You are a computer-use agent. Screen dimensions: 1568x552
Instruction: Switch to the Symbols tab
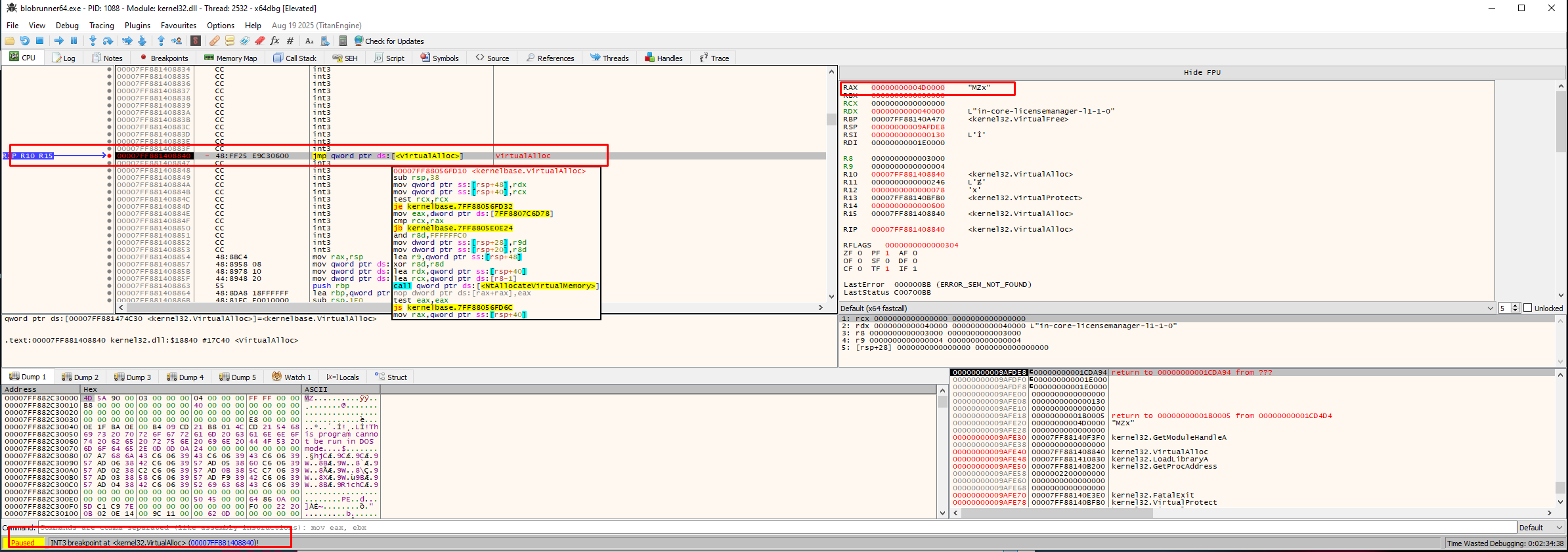439,58
